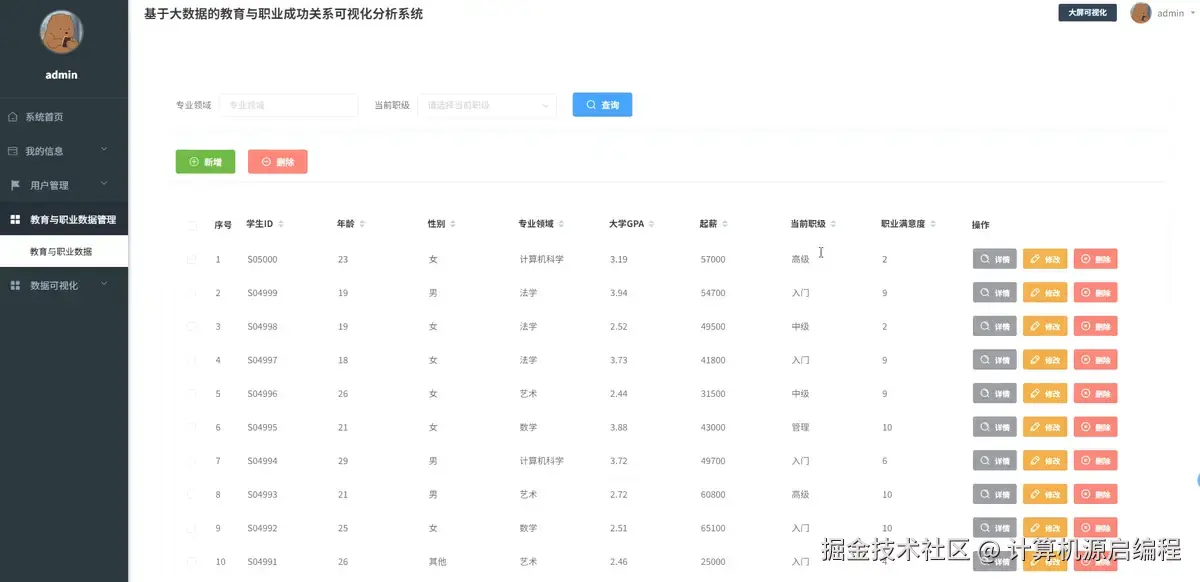This screenshot has width=1200, height=582.
Task: Click the home icon beside 系统首页
Action: click(13, 117)
